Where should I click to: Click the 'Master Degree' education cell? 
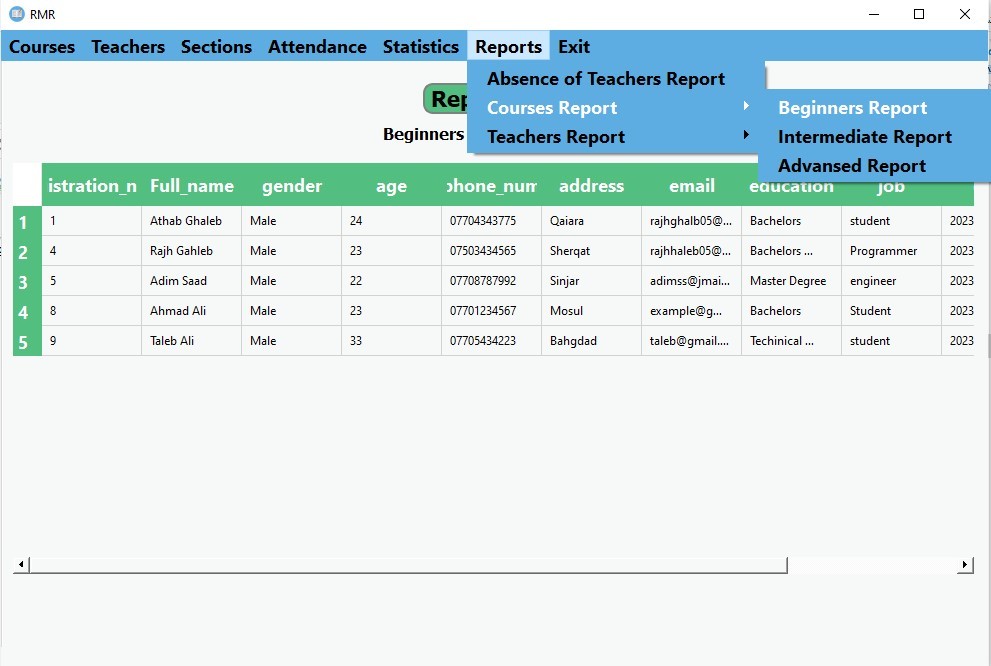click(x=791, y=281)
